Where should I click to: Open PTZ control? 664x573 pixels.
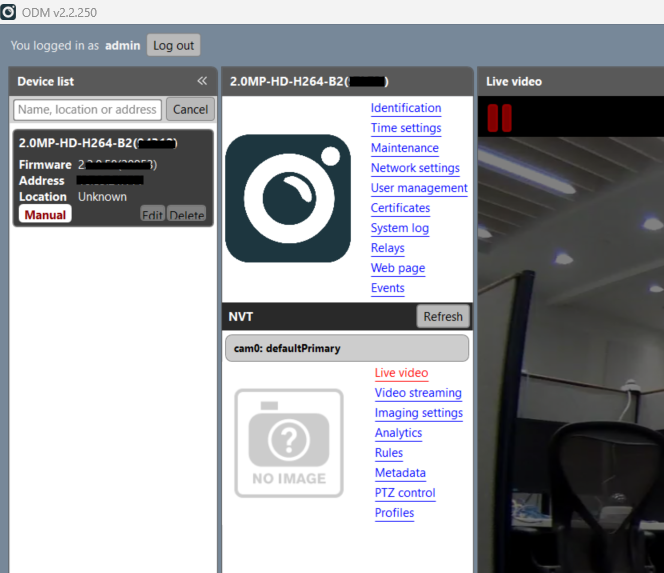tap(405, 493)
